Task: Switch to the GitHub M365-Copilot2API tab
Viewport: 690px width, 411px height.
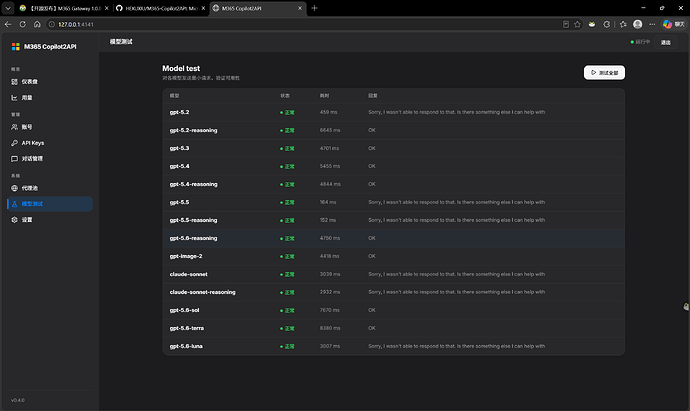Action: click(161, 8)
